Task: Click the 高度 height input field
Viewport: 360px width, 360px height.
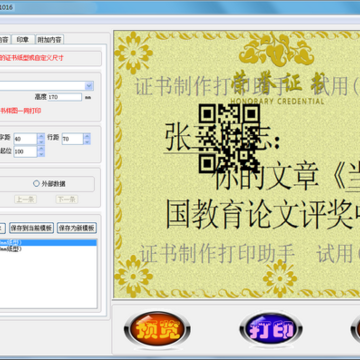Action: coord(64,97)
